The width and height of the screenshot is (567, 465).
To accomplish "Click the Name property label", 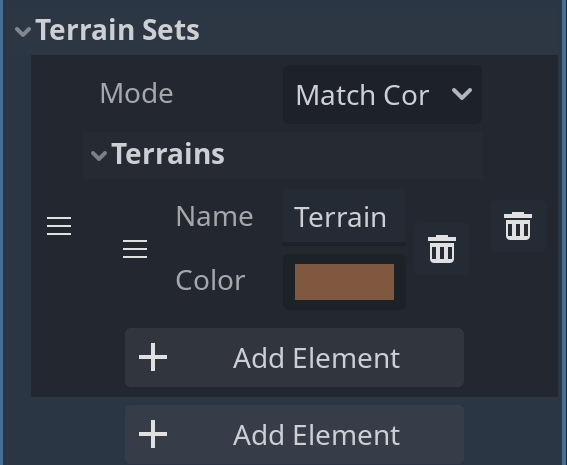I will (214, 217).
